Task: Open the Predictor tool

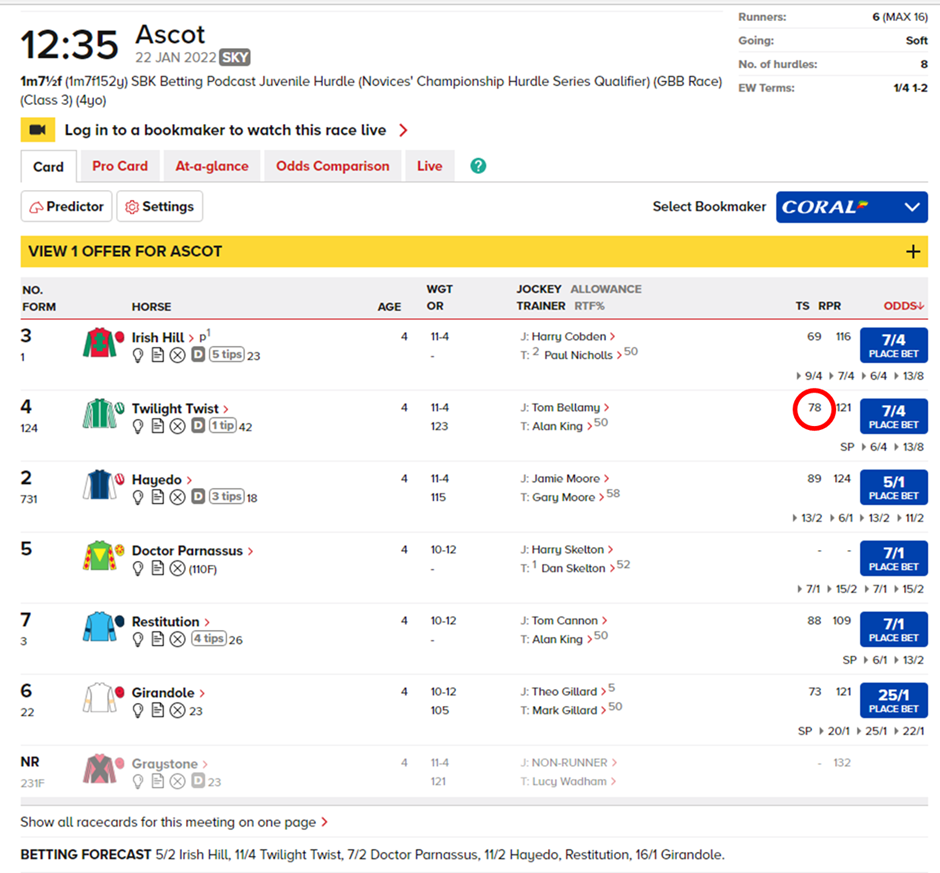Action: click(x=66, y=207)
